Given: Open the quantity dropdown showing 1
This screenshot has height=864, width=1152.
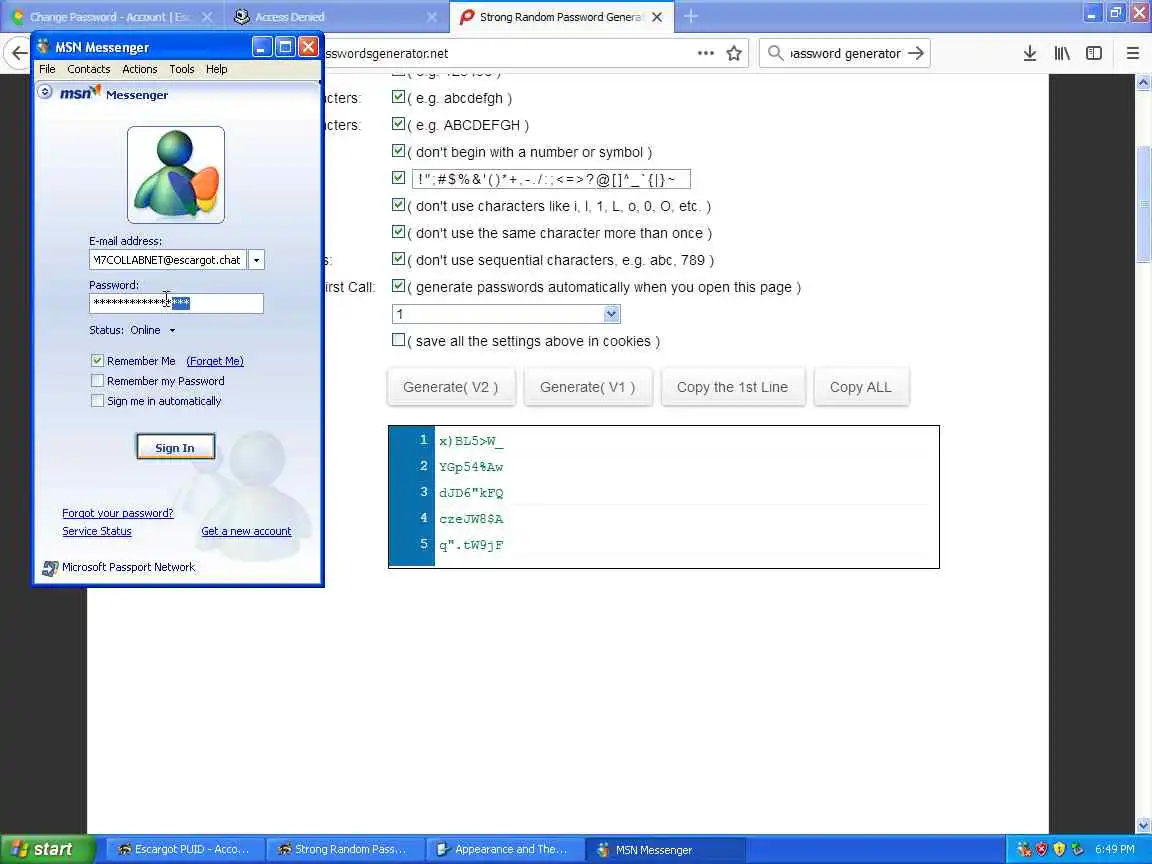Looking at the screenshot, I should [506, 314].
